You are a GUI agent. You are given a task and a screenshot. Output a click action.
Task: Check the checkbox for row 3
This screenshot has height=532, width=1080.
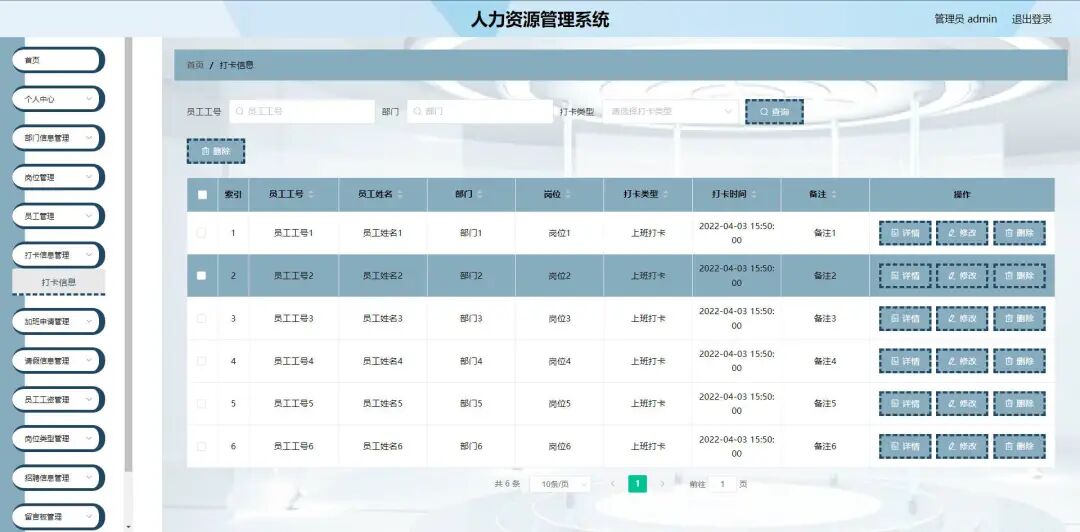pos(201,318)
